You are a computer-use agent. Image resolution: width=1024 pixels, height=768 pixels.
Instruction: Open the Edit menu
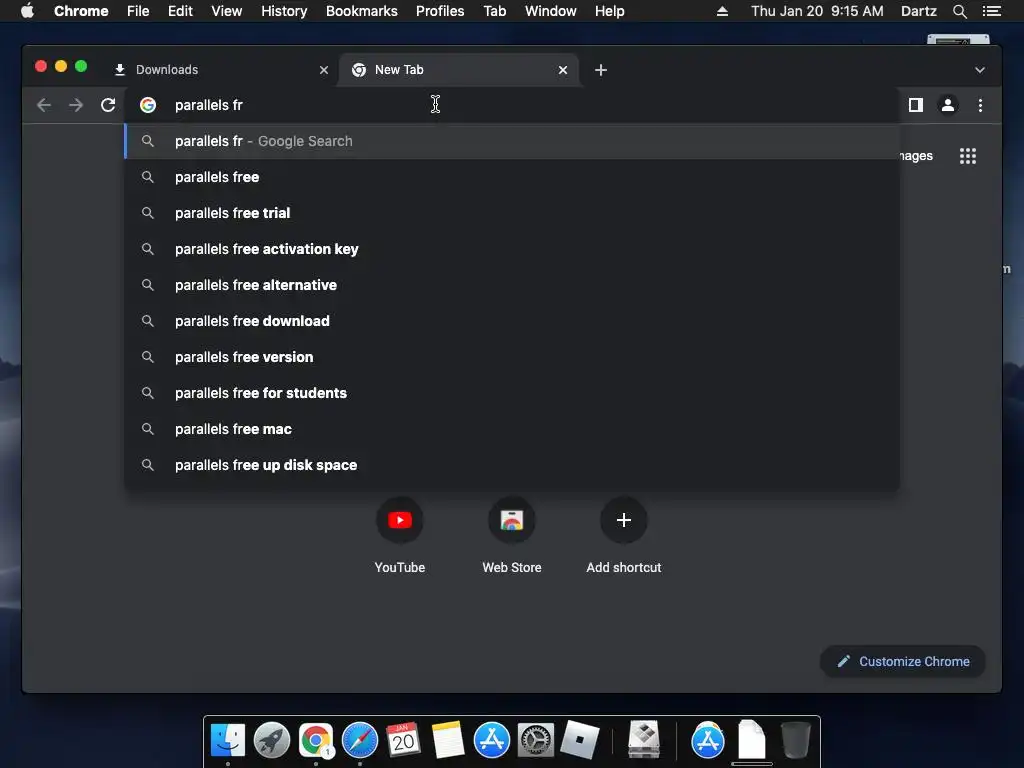pos(180,11)
